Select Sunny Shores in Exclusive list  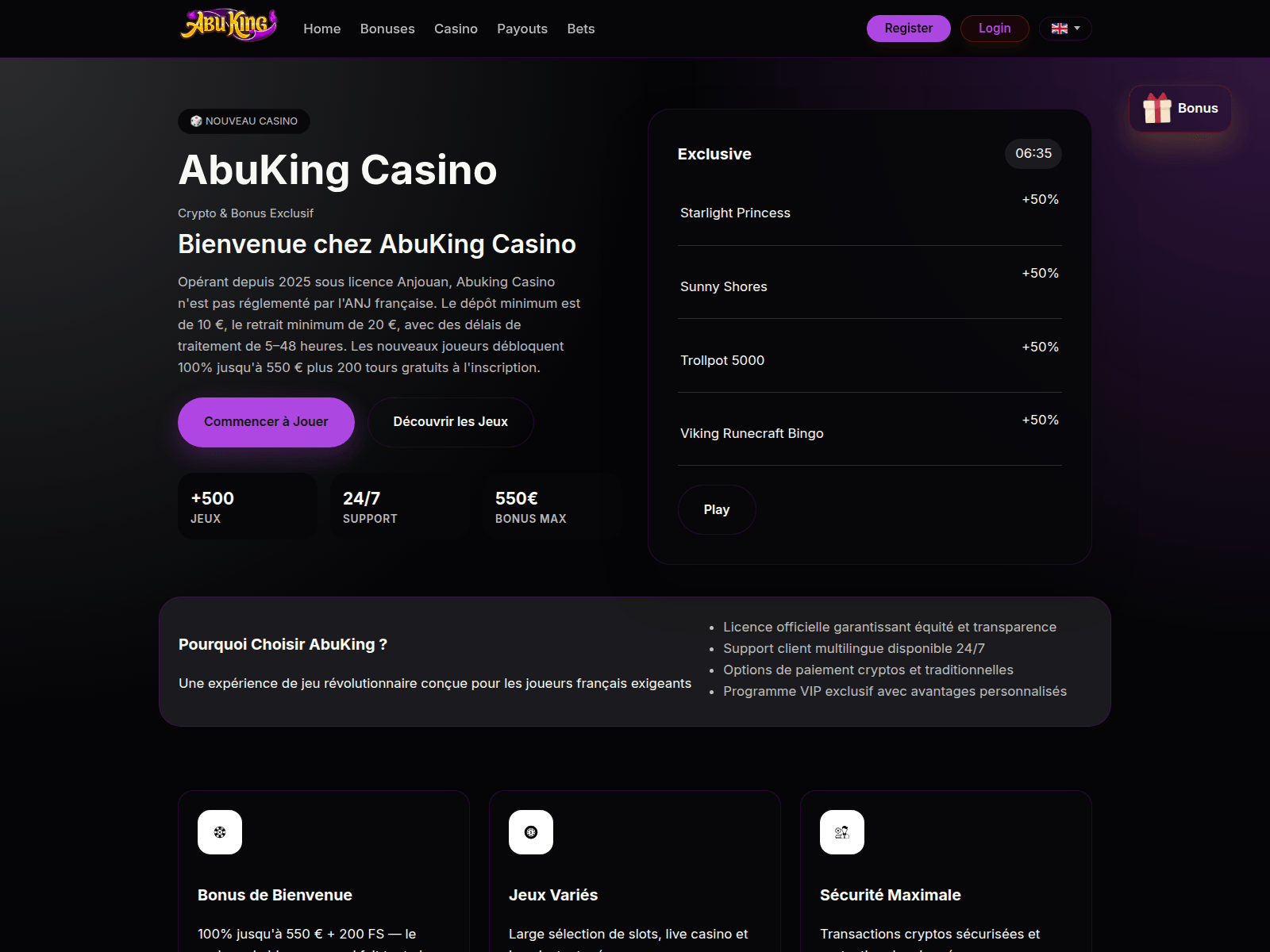pos(723,286)
